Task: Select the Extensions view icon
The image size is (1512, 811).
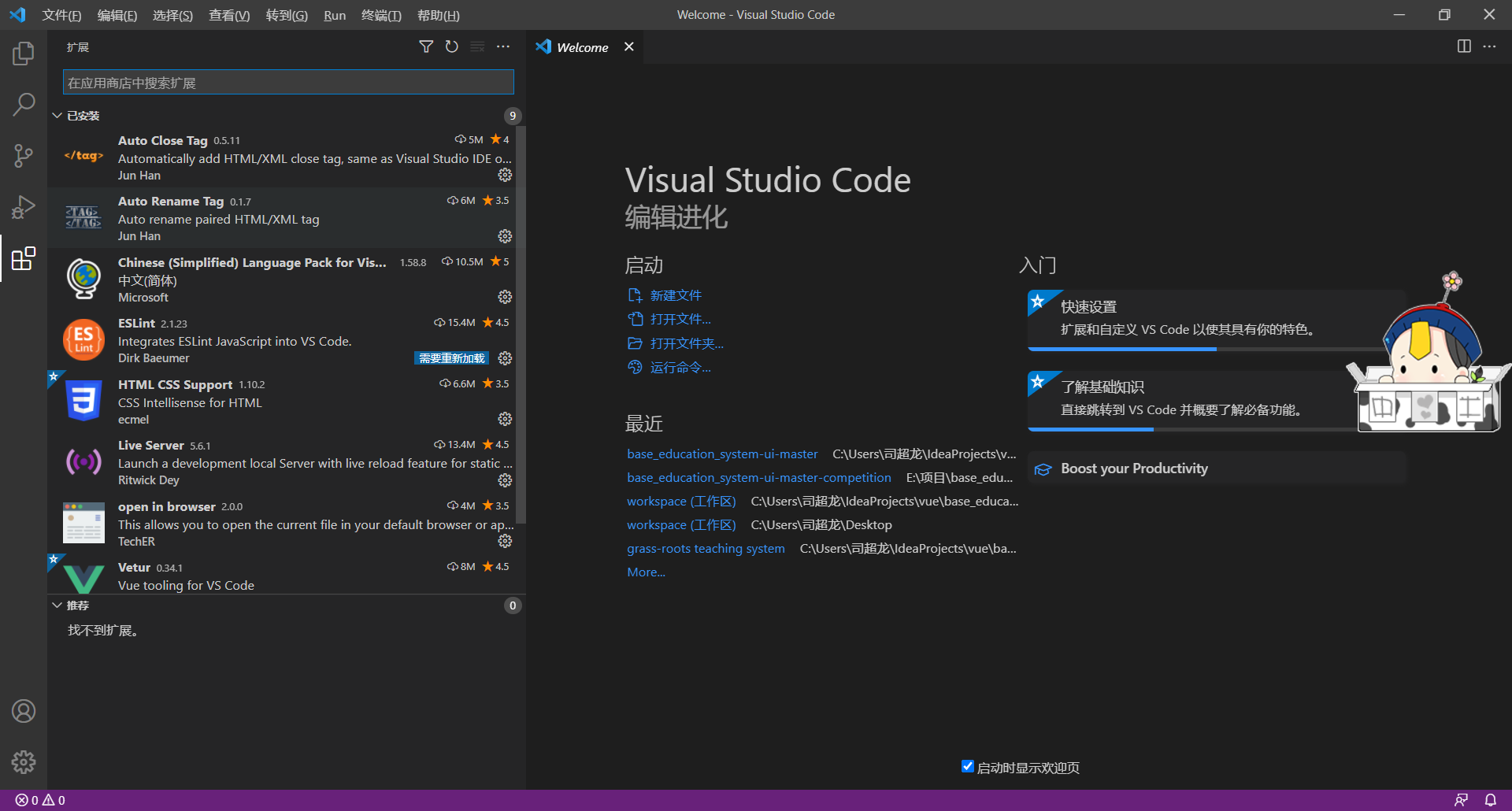Action: coord(24,258)
